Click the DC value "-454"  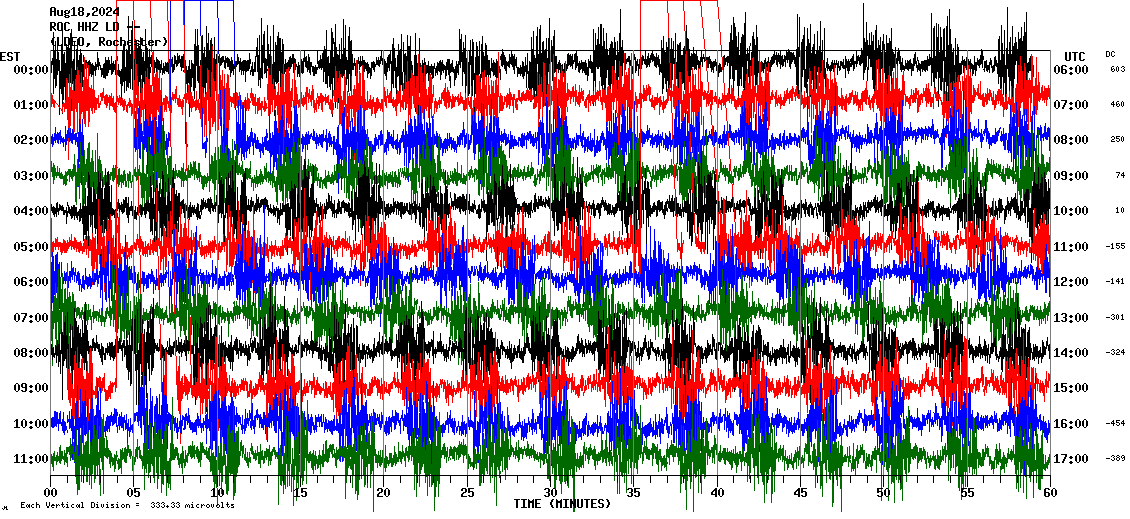click(1115, 423)
